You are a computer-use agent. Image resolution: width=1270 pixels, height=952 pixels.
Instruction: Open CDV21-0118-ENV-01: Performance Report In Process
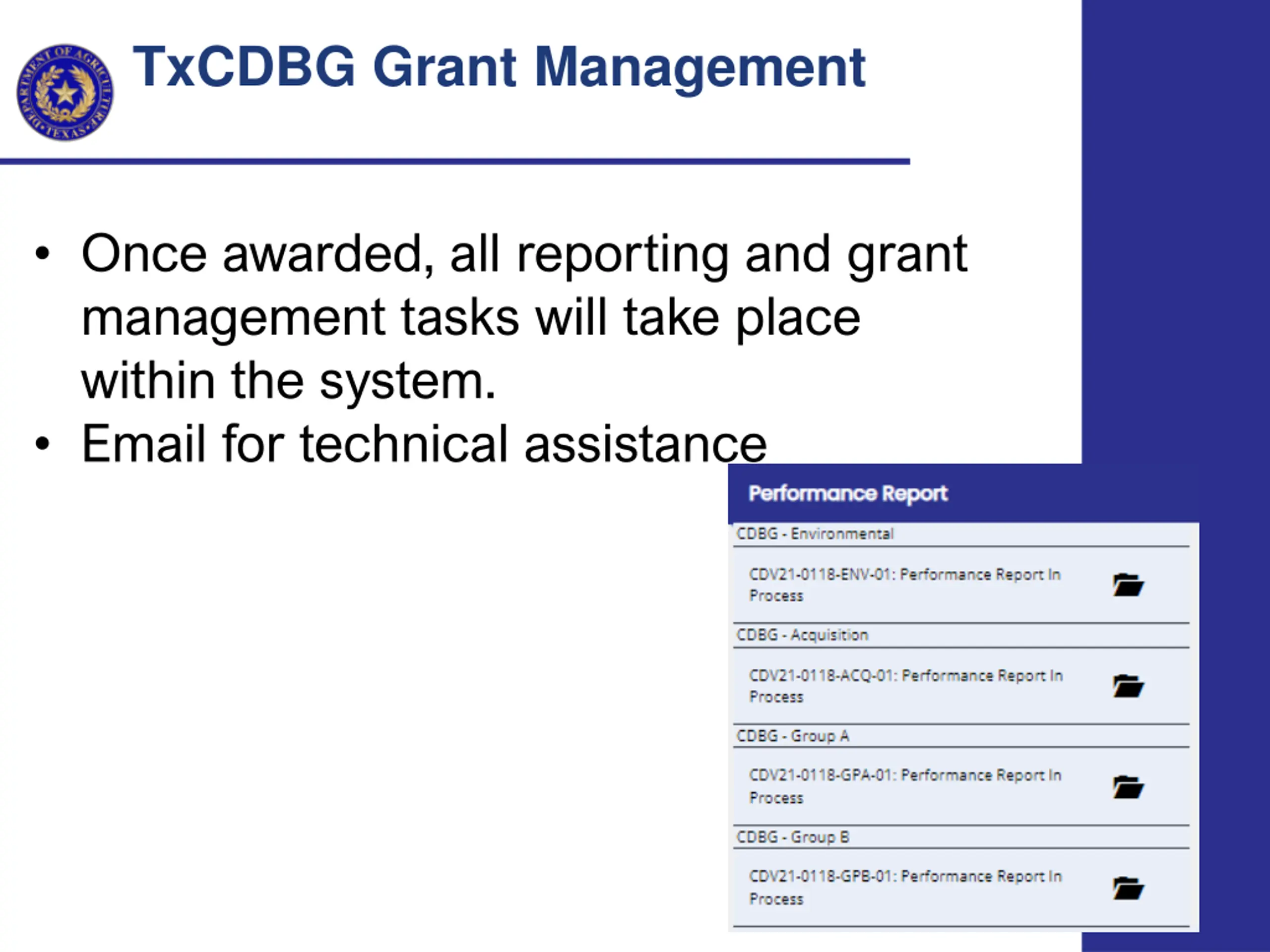[905, 585]
